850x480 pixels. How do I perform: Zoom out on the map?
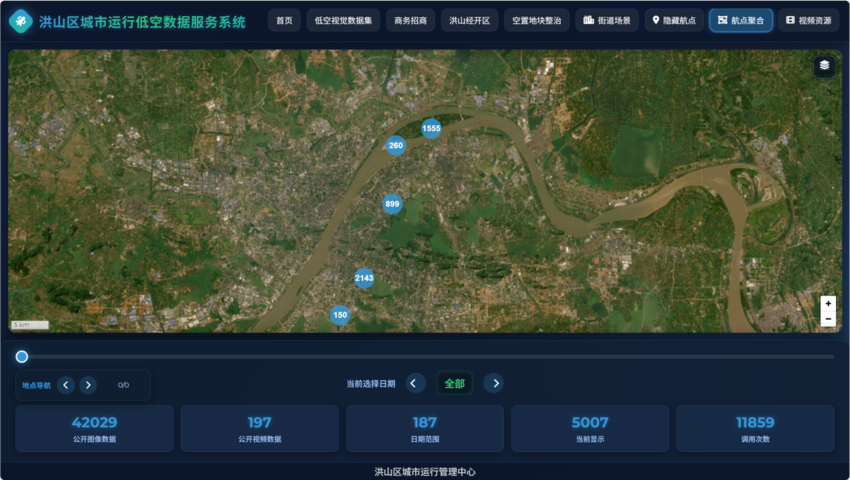tap(827, 319)
